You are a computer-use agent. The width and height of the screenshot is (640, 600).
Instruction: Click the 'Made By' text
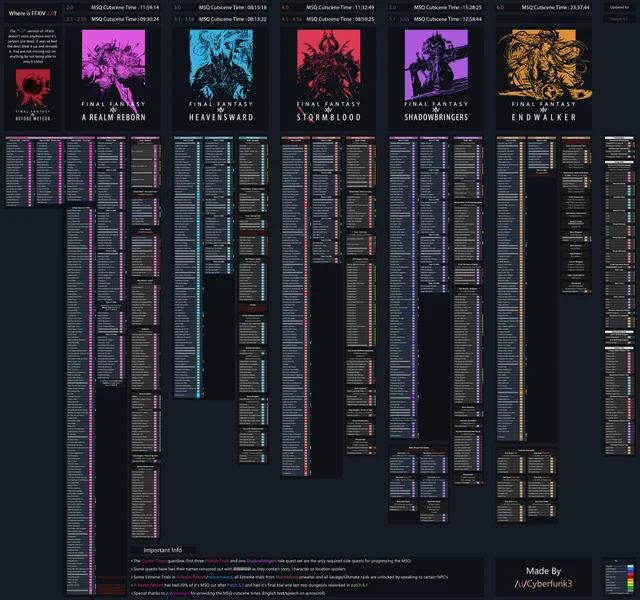(543, 571)
